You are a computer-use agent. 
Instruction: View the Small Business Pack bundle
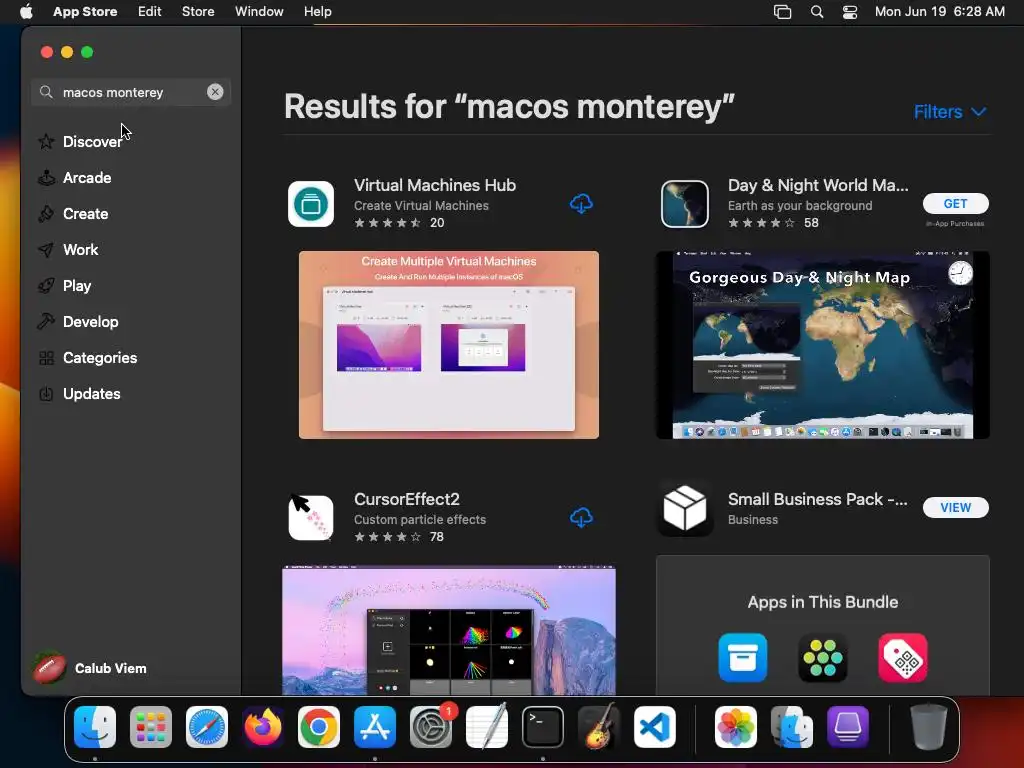[955, 507]
